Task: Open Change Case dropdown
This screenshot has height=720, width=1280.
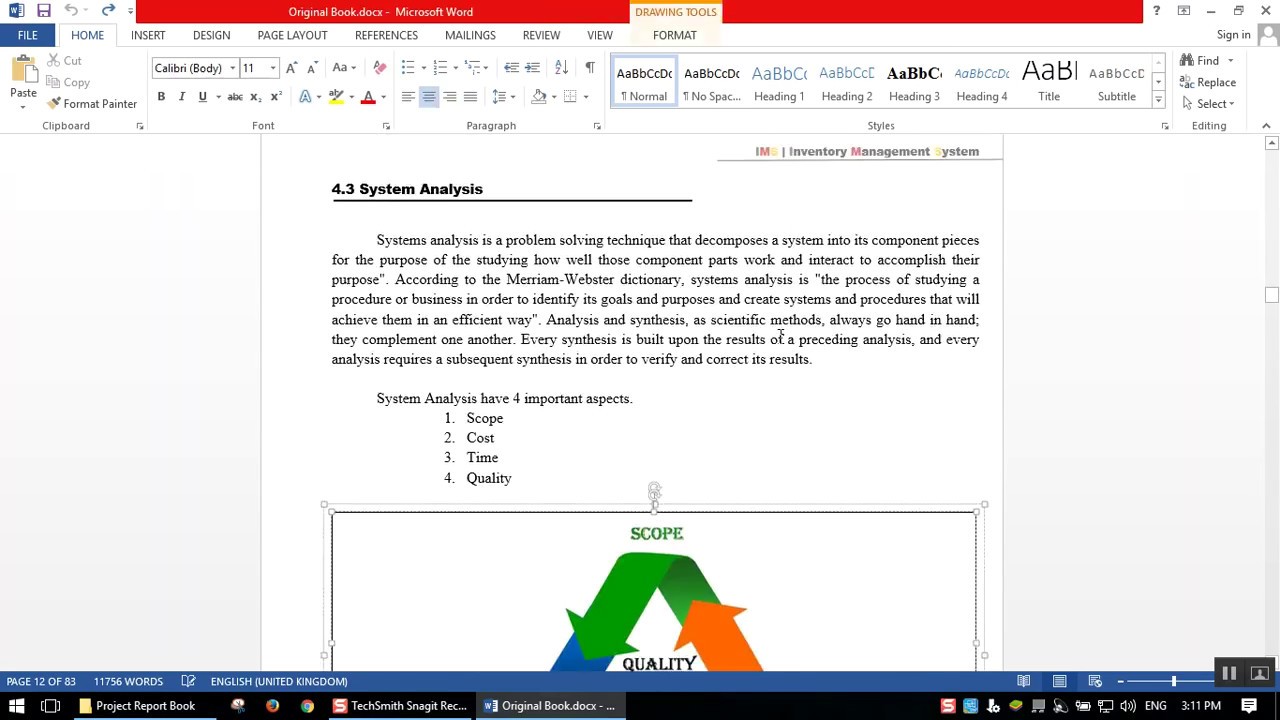Action: [x=344, y=68]
